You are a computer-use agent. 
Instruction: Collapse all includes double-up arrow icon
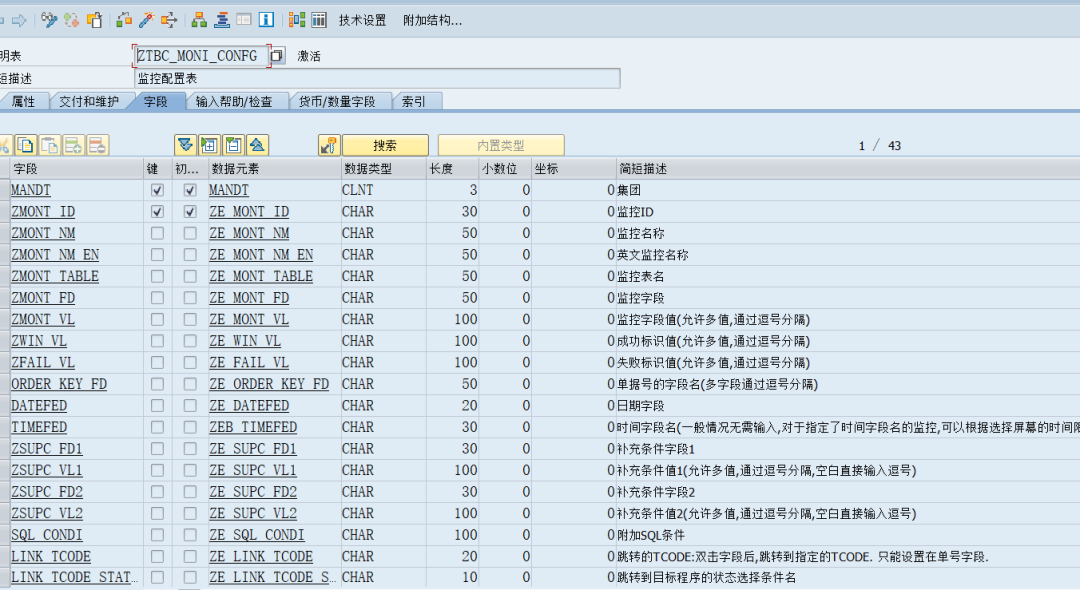coord(258,145)
